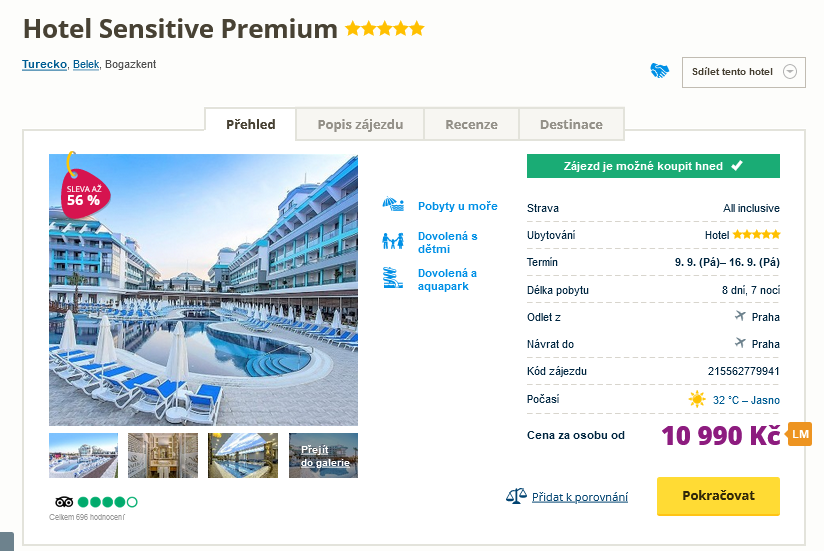
Task: Click the orange LM last minute badge
Action: (799, 434)
